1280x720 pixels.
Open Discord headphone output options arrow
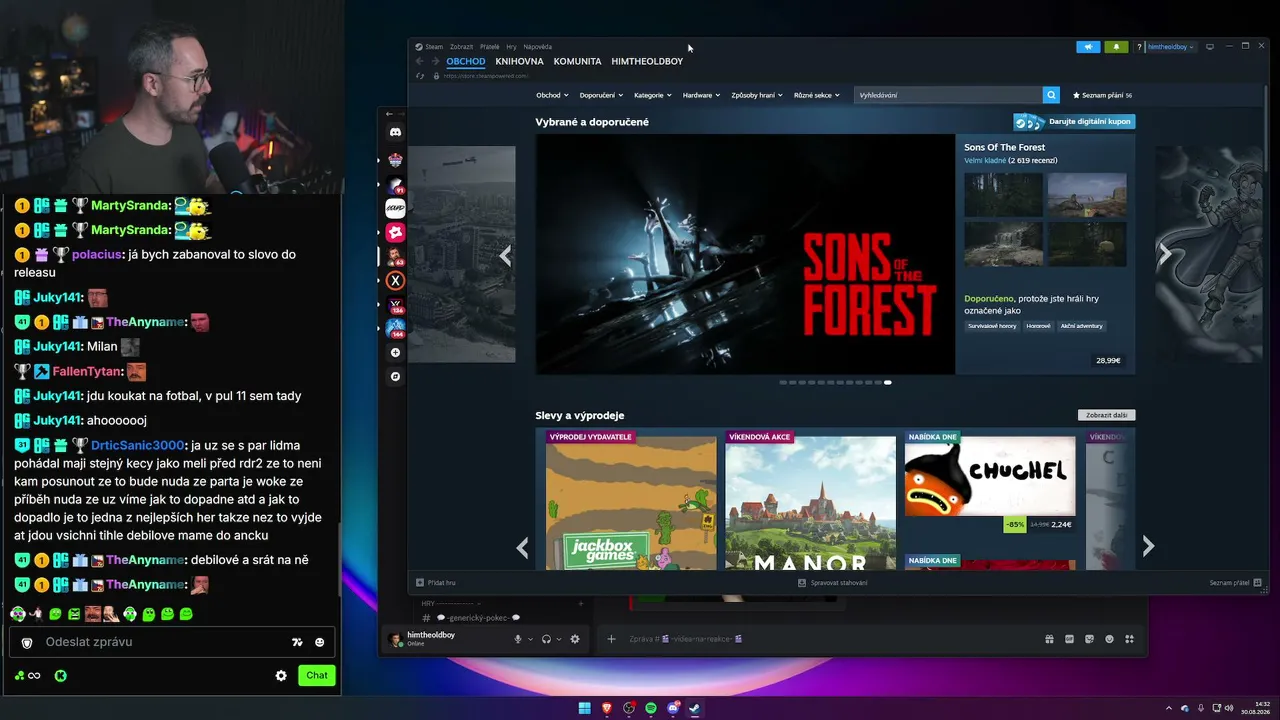click(559, 639)
